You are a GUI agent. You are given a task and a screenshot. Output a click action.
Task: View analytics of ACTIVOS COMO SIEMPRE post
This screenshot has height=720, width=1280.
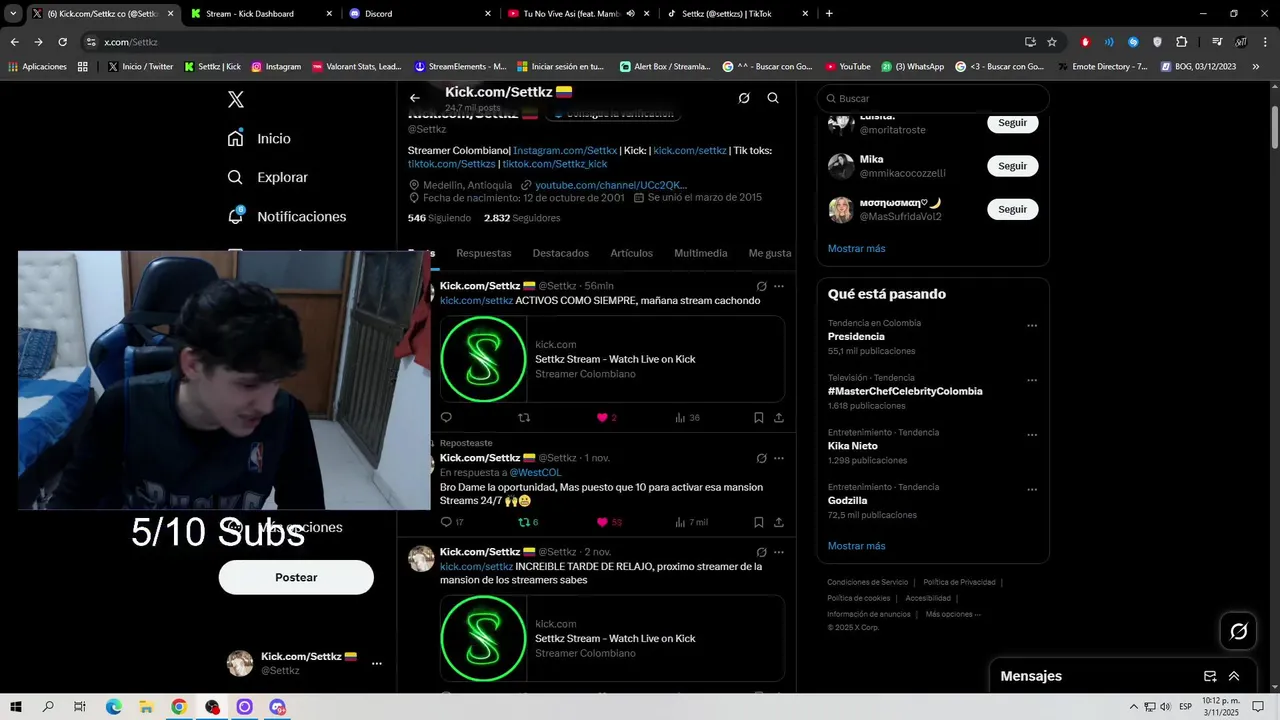686,418
